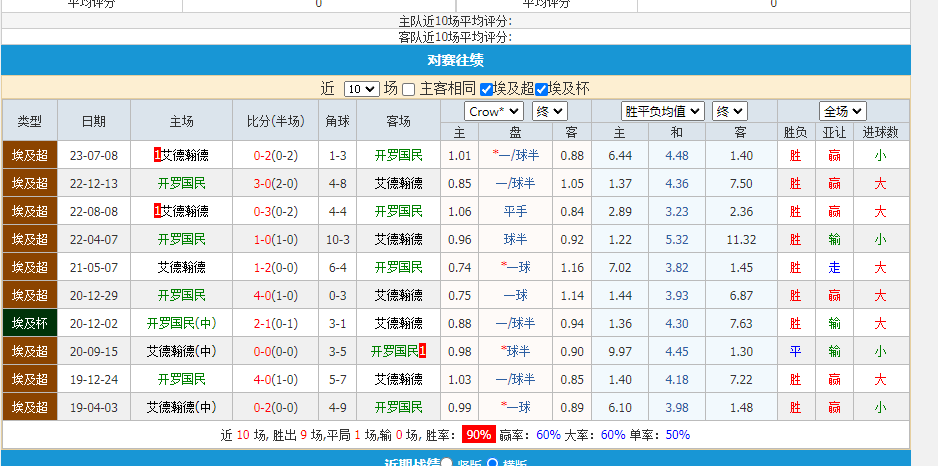The width and height of the screenshot is (938, 466).
Task: Click the 埃及超 badge in the 22-12-13 row
Action: coord(30,183)
